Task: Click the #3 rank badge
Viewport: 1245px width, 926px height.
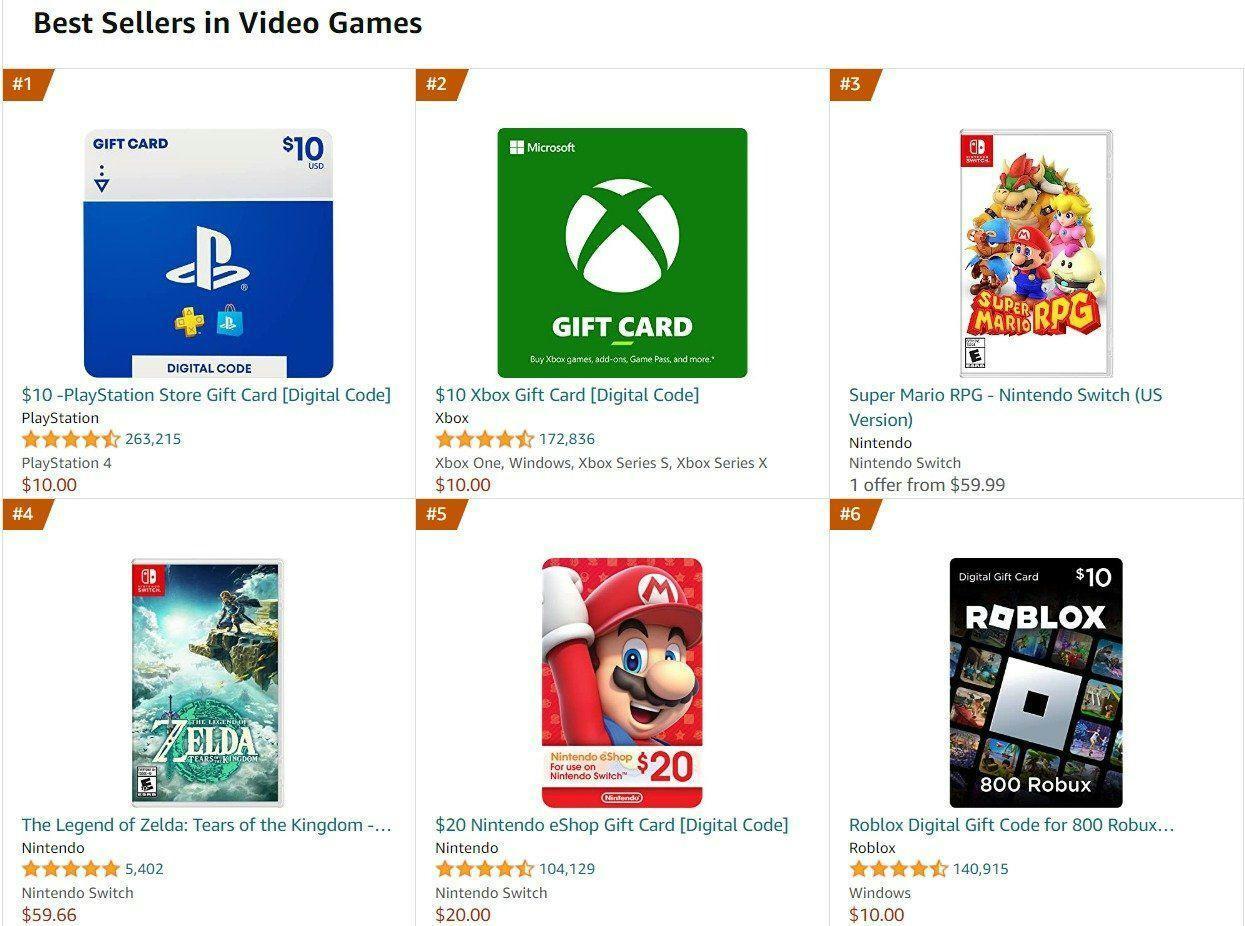Action: [855, 85]
